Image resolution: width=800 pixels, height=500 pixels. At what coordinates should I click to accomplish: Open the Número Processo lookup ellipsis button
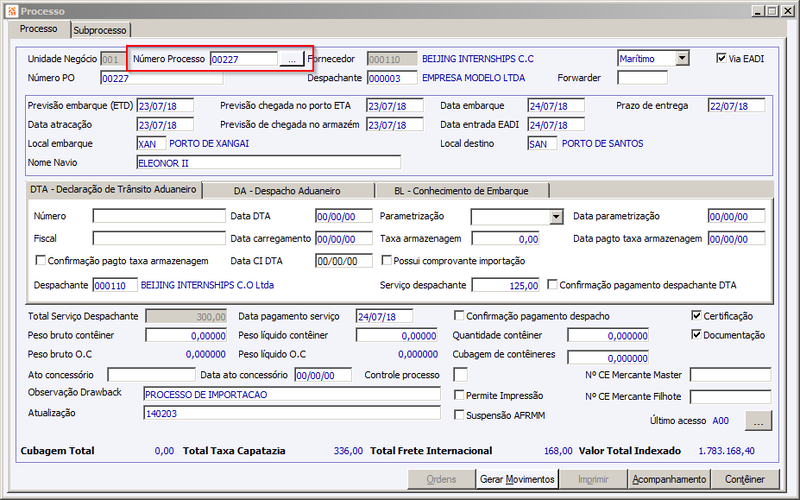(292, 59)
